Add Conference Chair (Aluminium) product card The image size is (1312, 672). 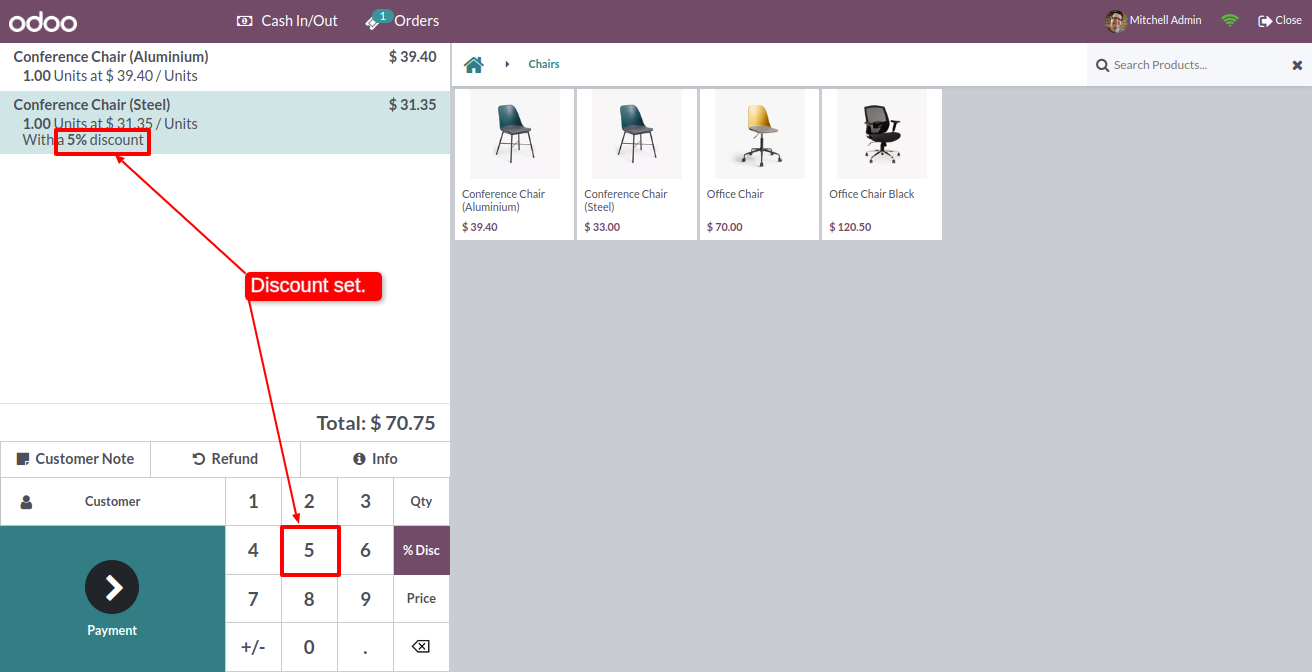(514, 164)
